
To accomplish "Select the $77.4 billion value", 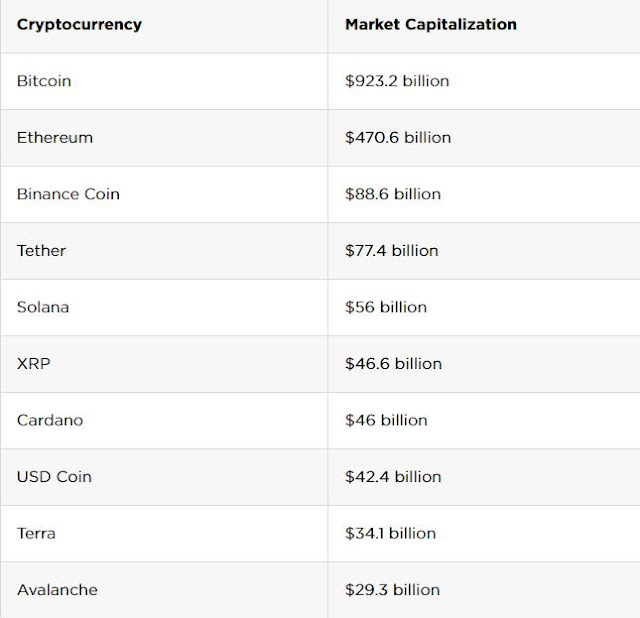I will (392, 250).
